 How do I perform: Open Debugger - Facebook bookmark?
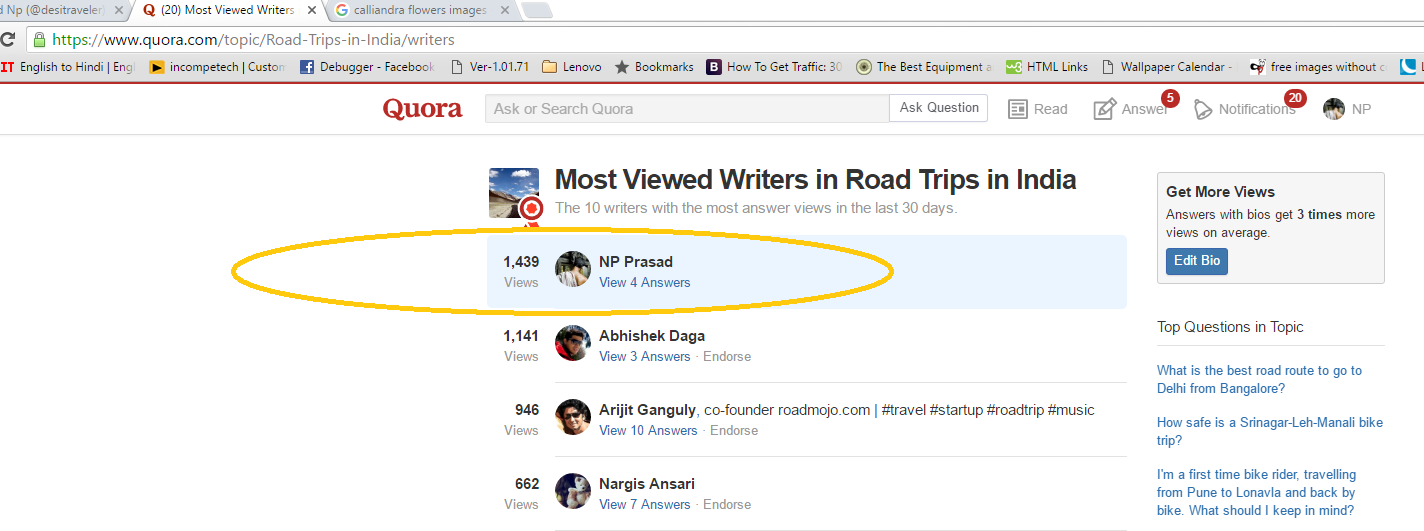click(x=367, y=67)
